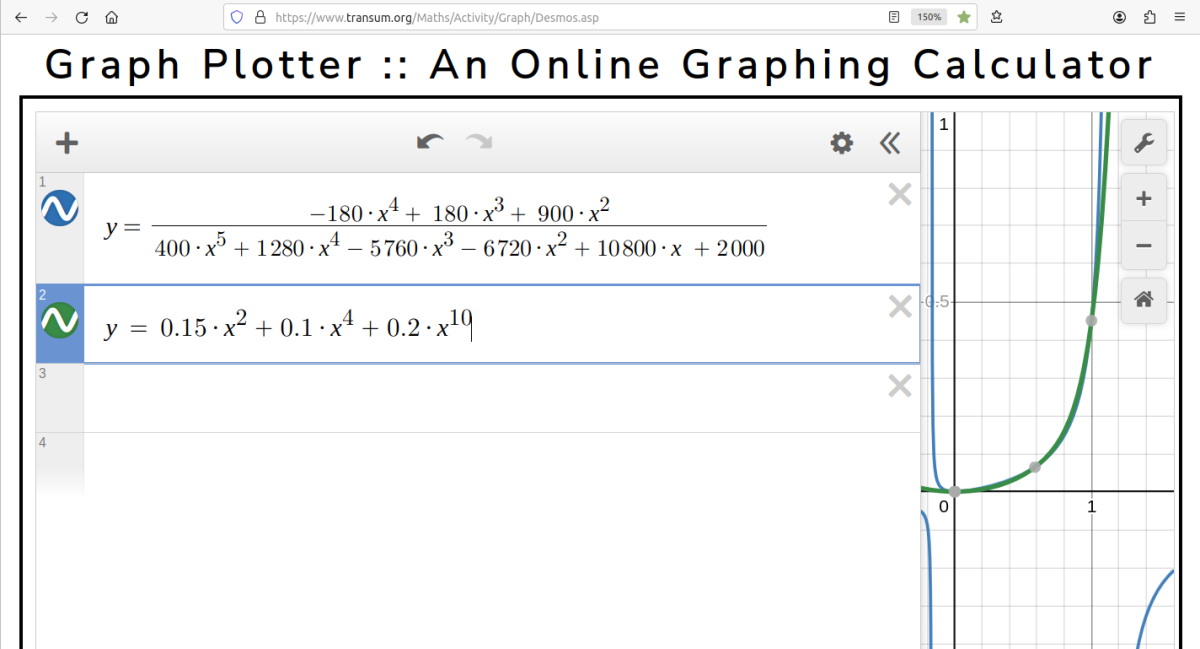
Task: Click the gray curve point between 0 and 1
Action: [x=1035, y=467]
